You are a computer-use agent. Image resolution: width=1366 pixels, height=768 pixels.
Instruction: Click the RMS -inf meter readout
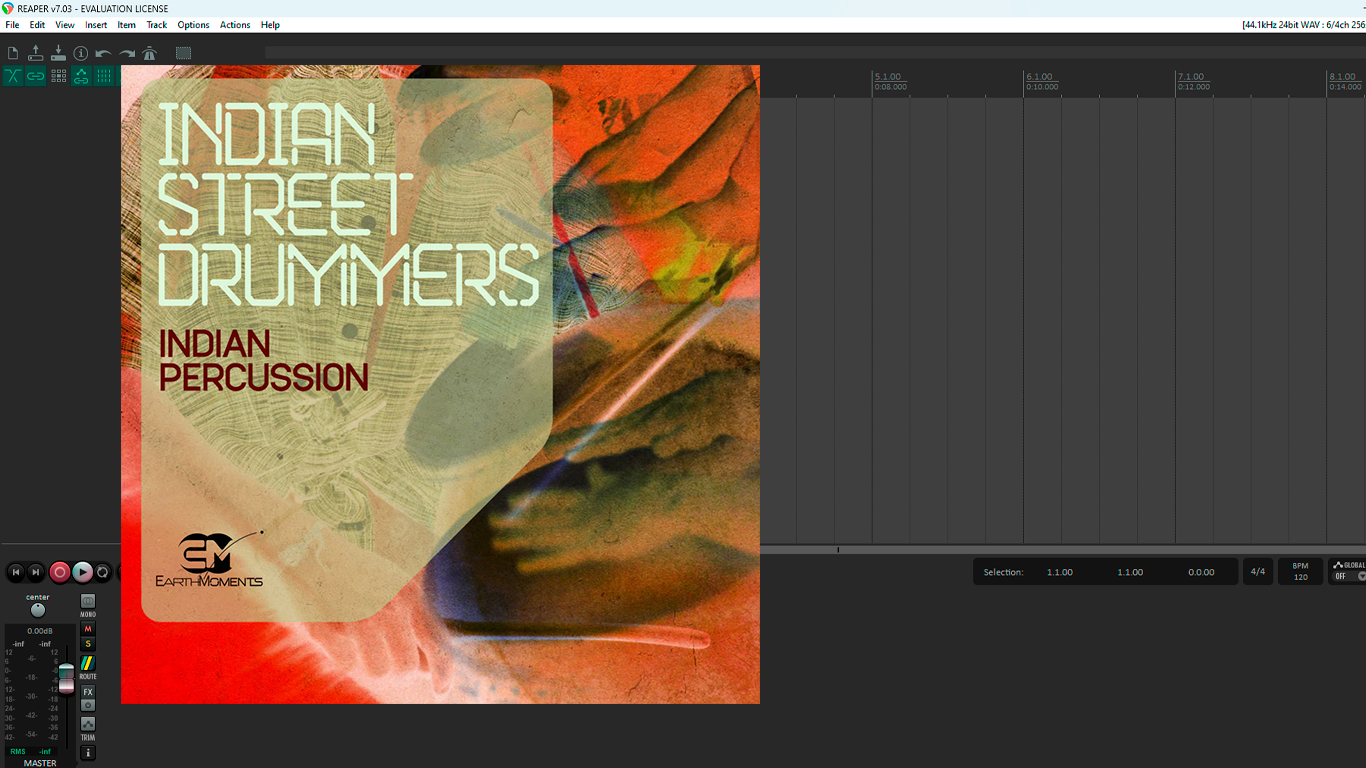(x=30, y=751)
